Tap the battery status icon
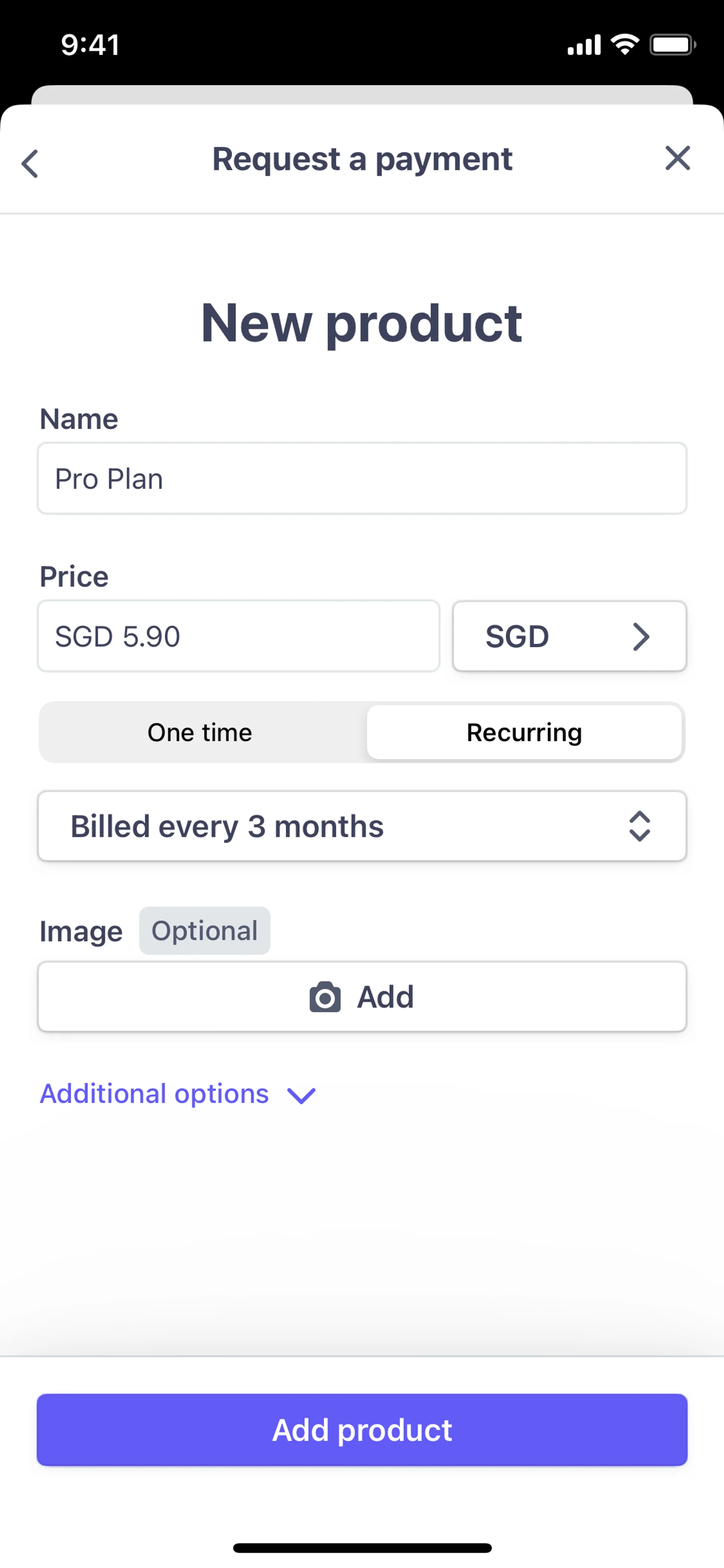The image size is (724, 1568). (x=672, y=45)
